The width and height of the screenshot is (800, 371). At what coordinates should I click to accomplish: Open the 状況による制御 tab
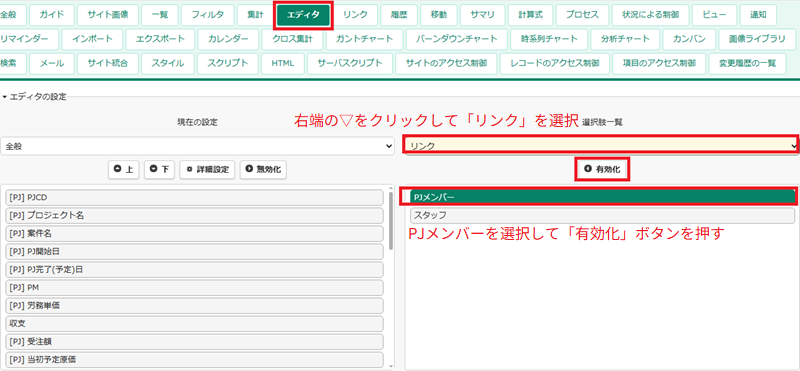[651, 15]
